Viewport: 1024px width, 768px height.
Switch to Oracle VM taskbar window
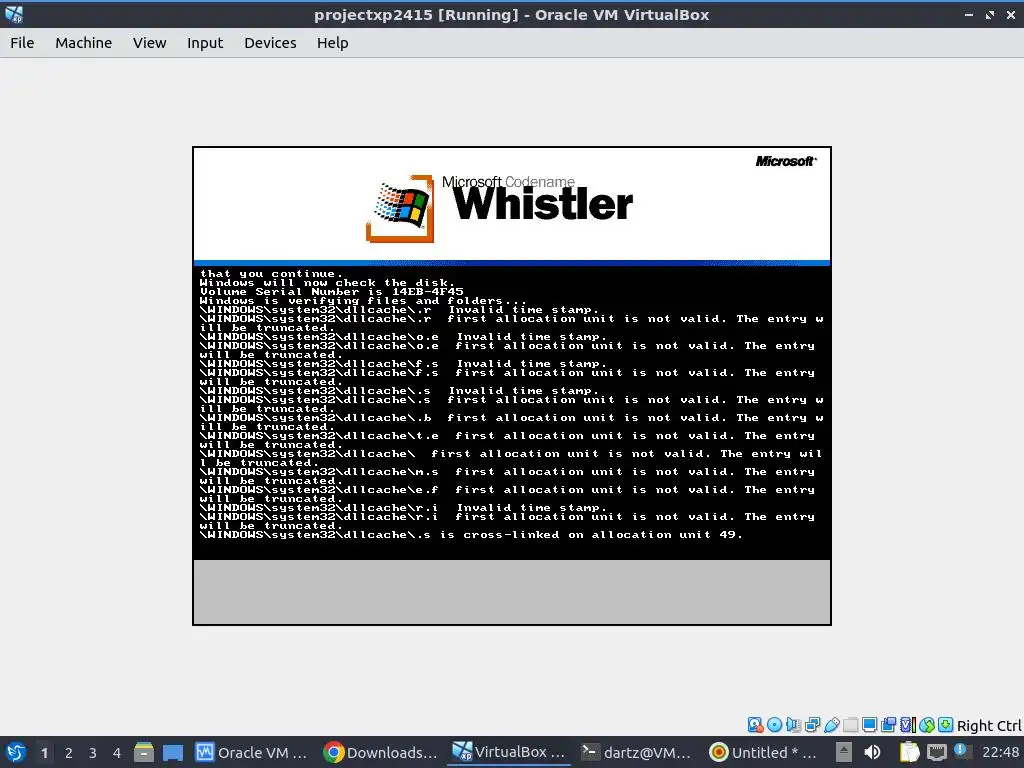(251, 752)
